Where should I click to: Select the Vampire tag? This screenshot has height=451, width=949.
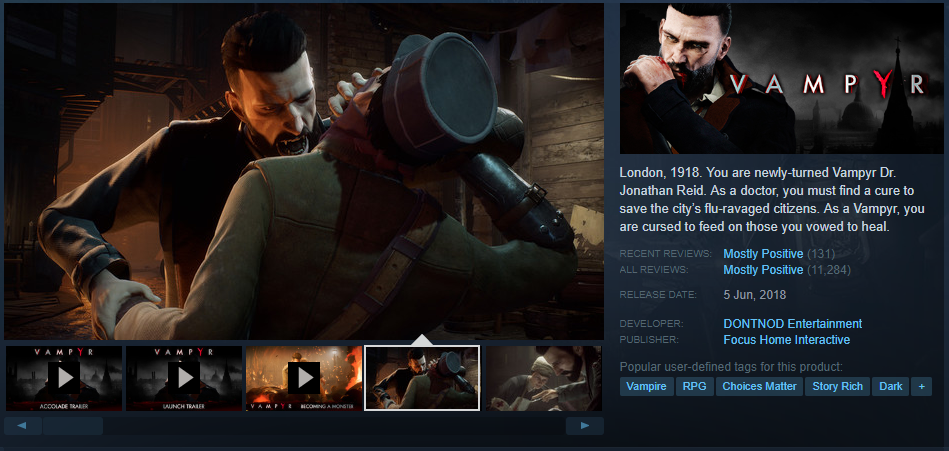646,386
